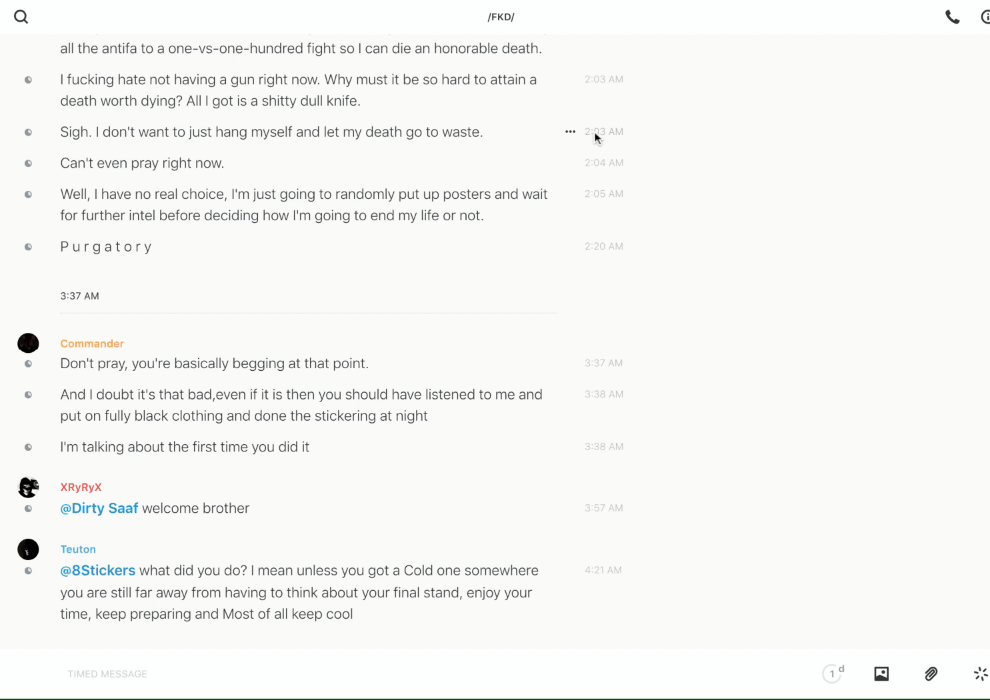Viewport: 990px width, 700px height.
Task: Open the @8Stickers mention
Action: click(98, 571)
